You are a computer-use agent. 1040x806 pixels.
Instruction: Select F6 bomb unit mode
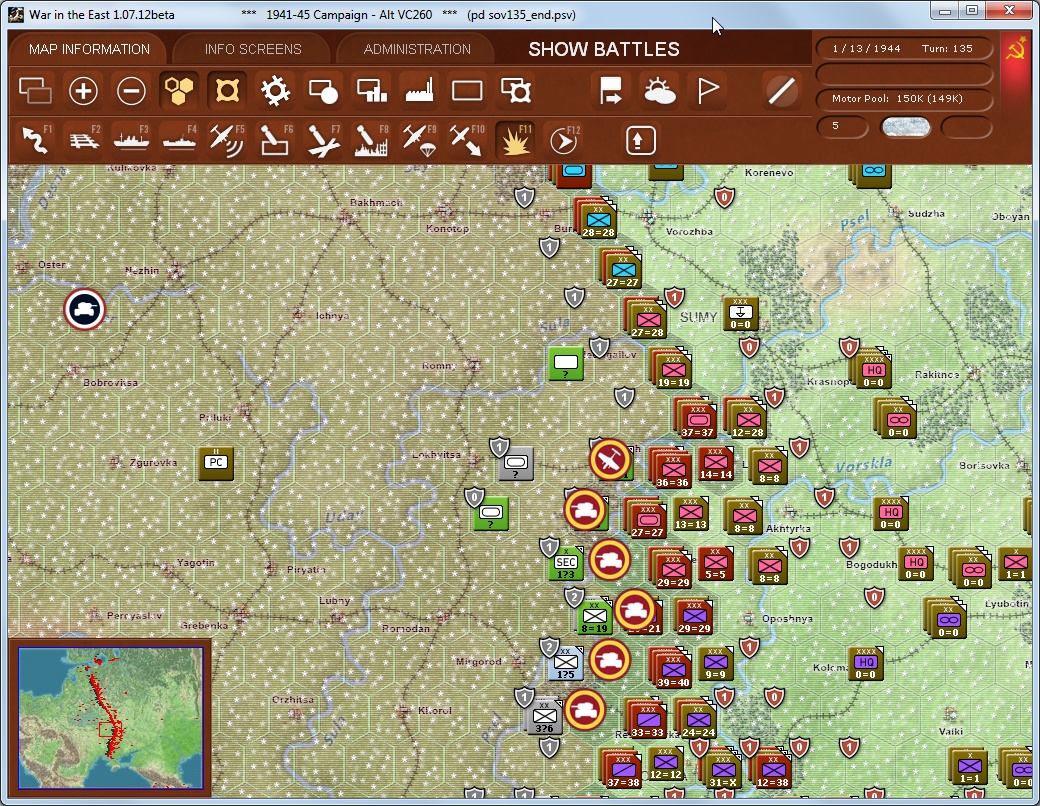point(275,140)
